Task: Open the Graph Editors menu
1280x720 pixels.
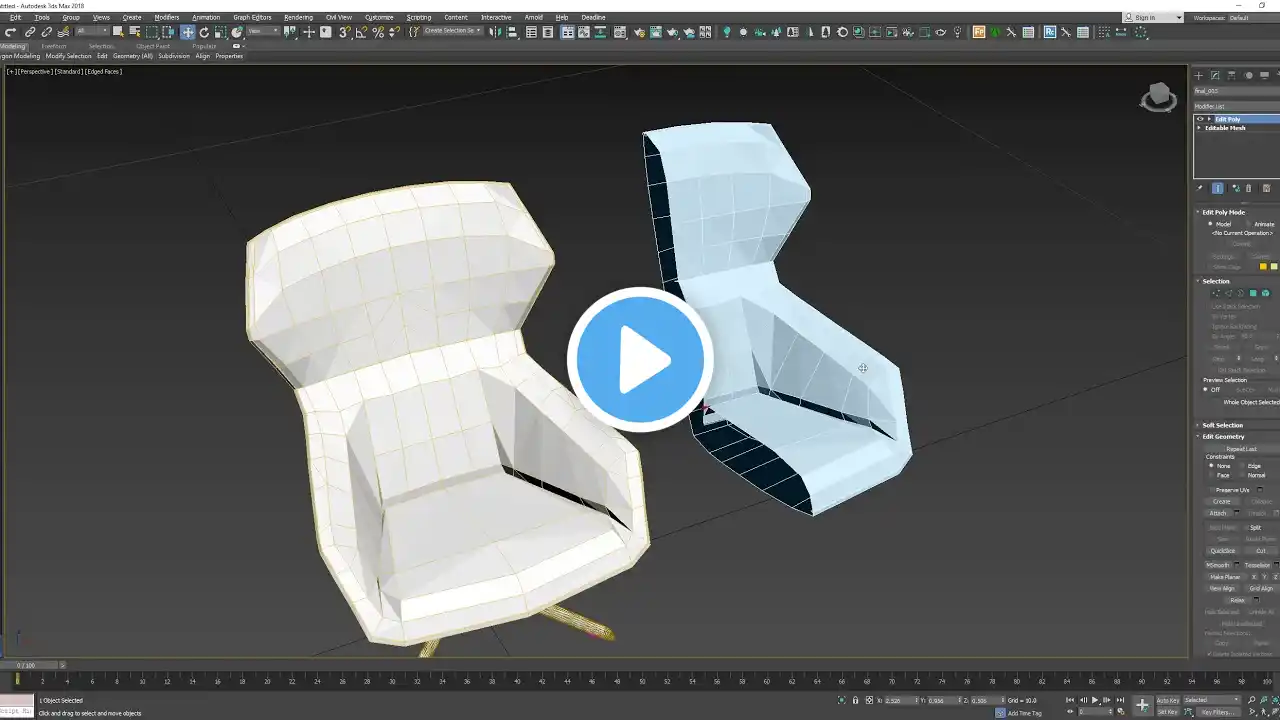Action: [x=252, y=17]
